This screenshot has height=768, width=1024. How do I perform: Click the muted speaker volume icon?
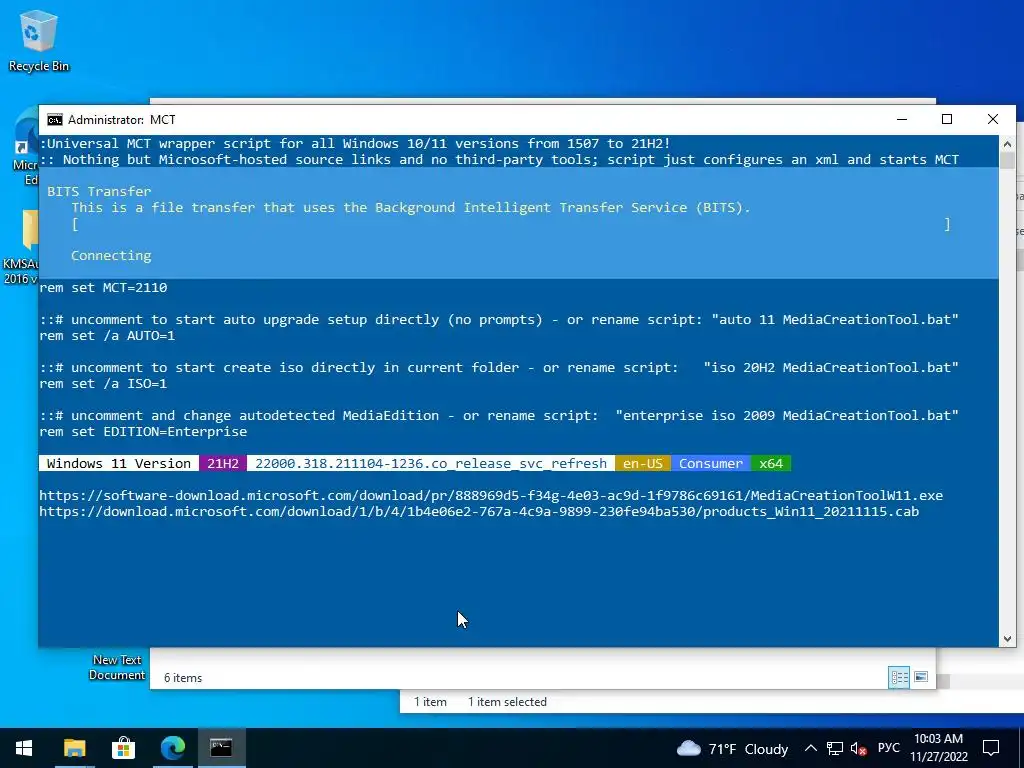pyautogui.click(x=858, y=748)
